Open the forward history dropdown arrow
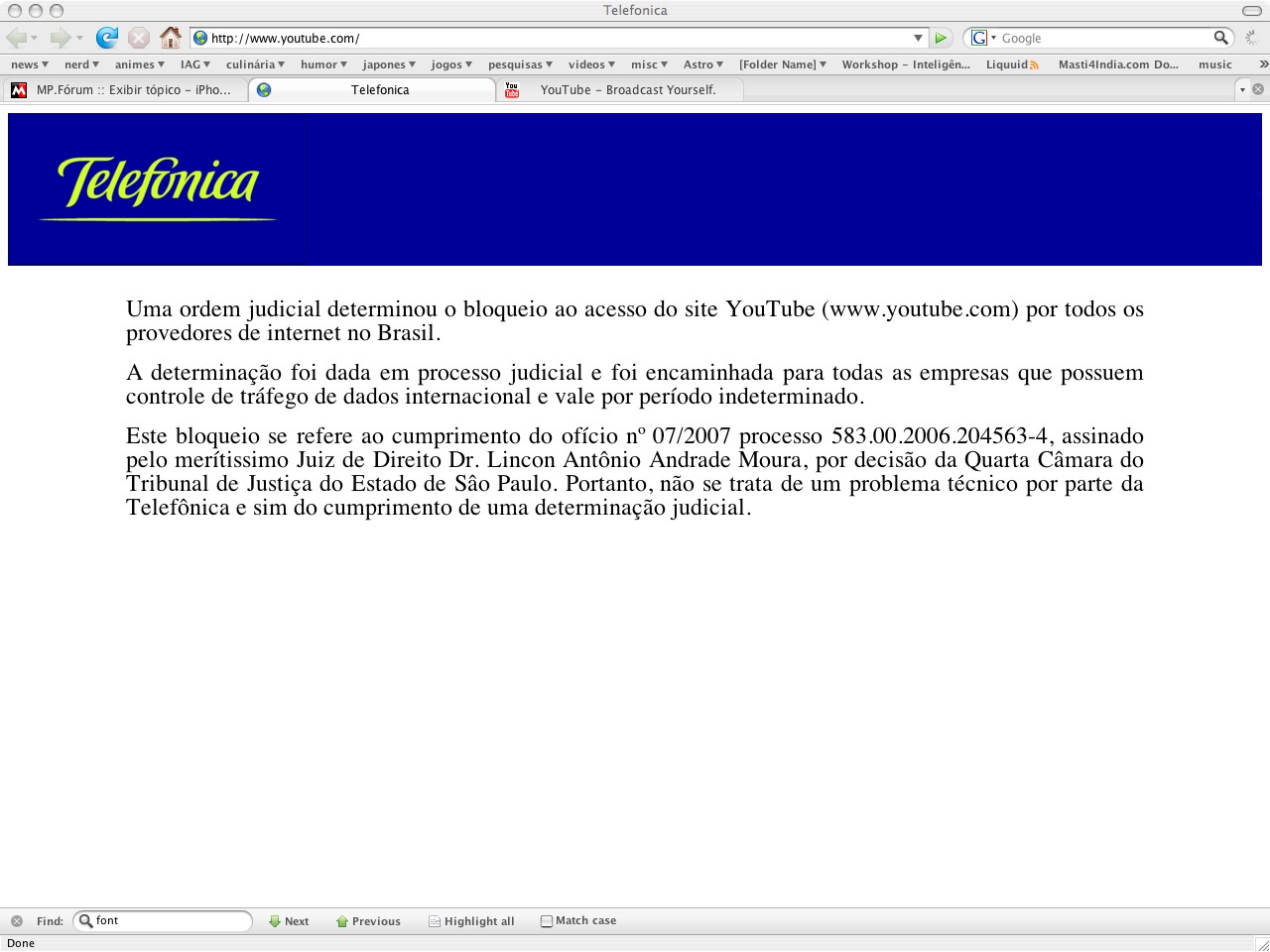This screenshot has height=952, width=1270. point(79,39)
